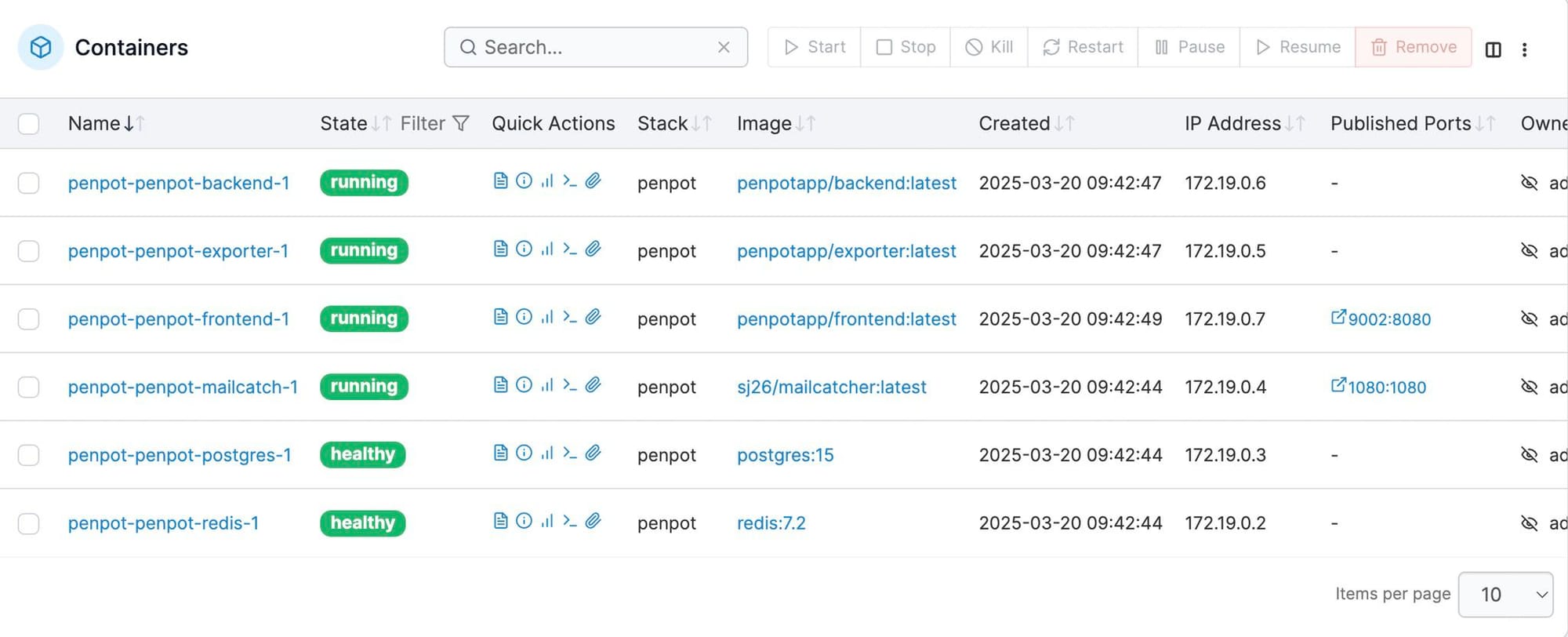Image resolution: width=1568 pixels, height=637 pixels.
Task: Open table columns settings icon
Action: pyautogui.click(x=1494, y=49)
